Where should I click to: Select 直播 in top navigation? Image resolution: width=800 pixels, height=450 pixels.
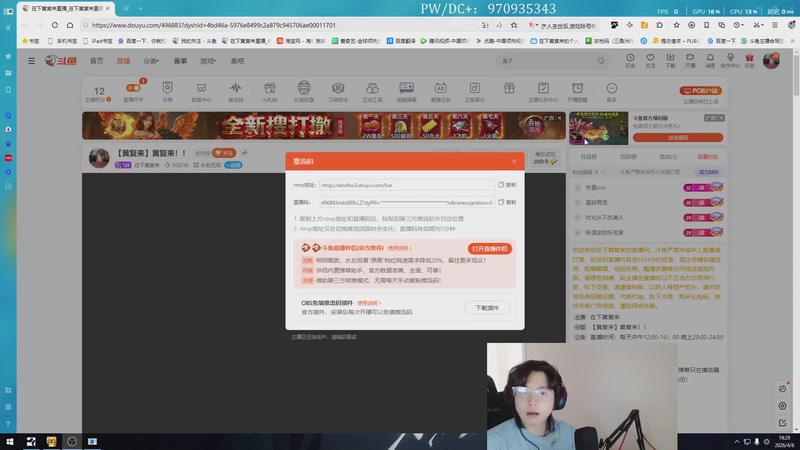point(123,61)
